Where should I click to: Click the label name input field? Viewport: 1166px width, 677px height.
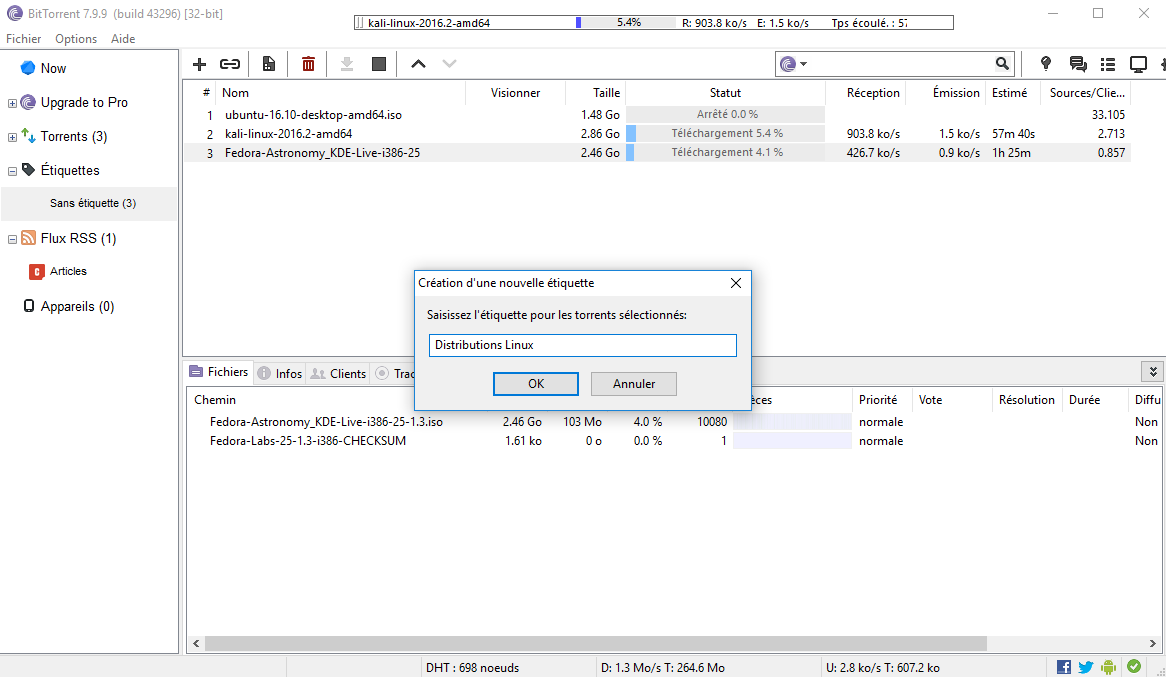(x=582, y=345)
